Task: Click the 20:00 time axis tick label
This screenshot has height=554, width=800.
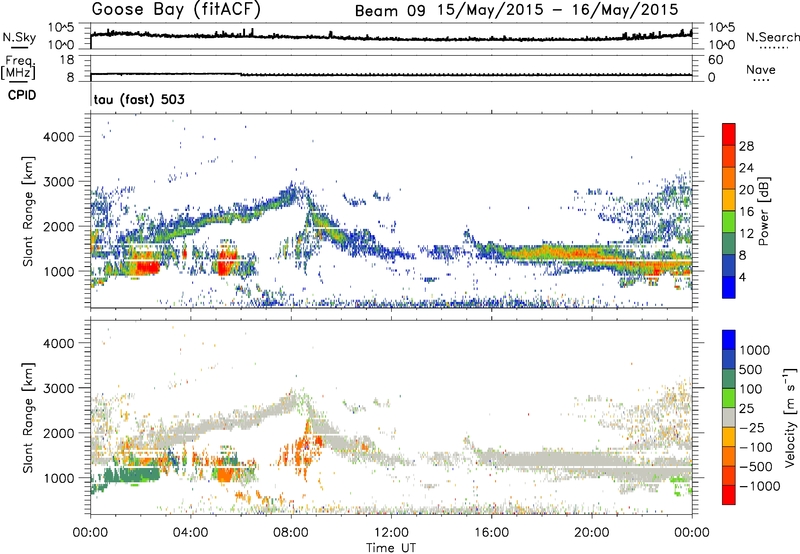Action: click(x=592, y=533)
